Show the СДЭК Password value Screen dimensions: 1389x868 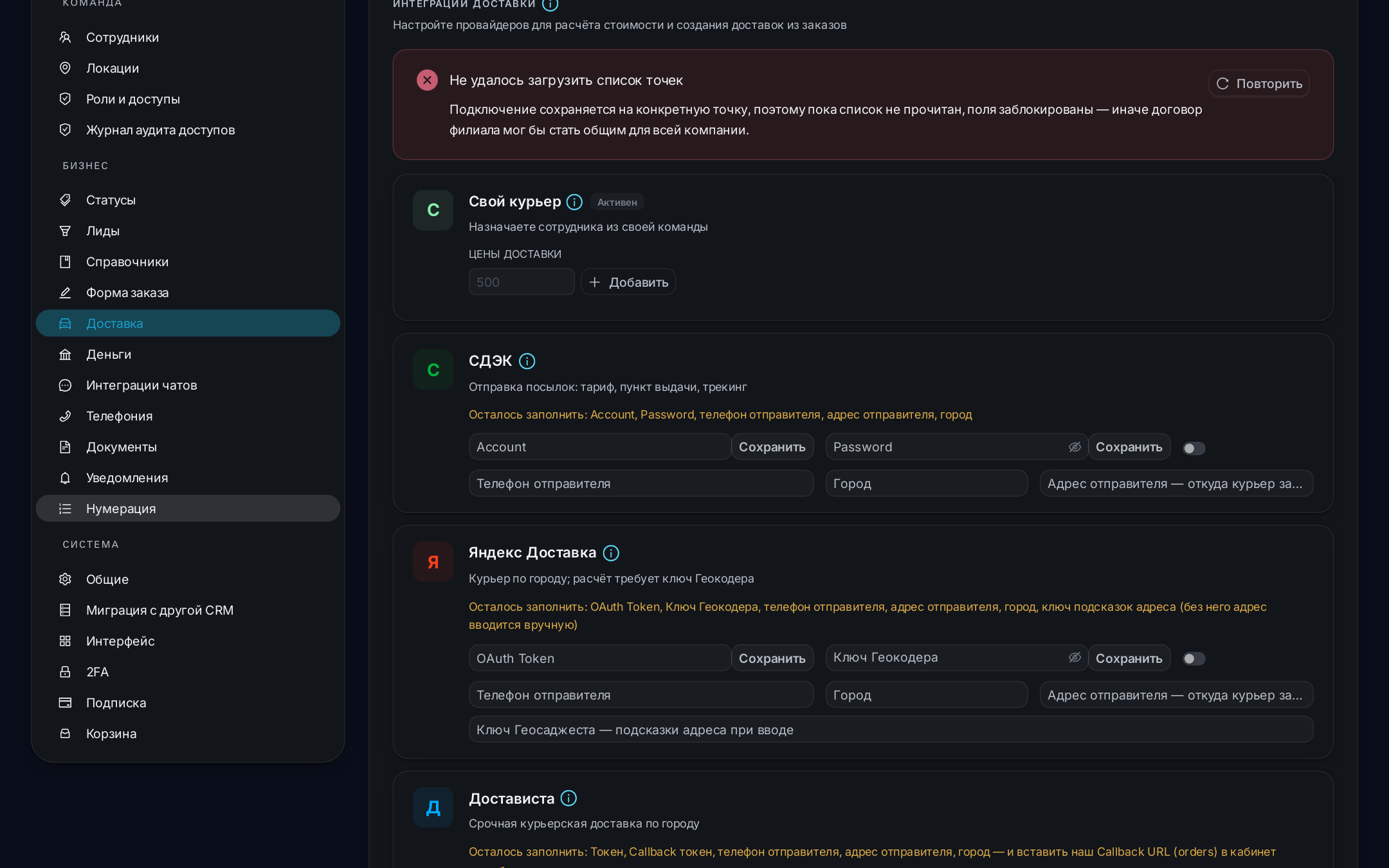click(x=1075, y=447)
